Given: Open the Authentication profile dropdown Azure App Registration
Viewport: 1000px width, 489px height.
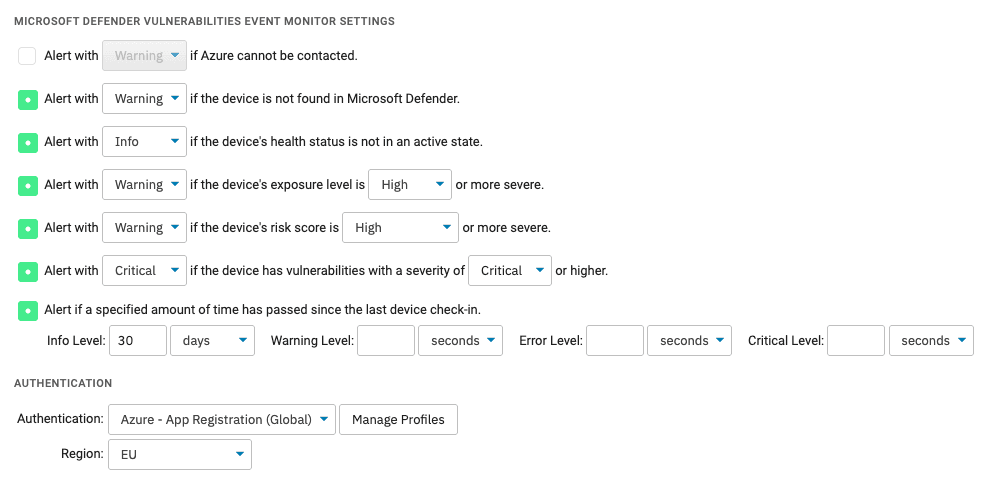Looking at the screenshot, I should point(222,420).
